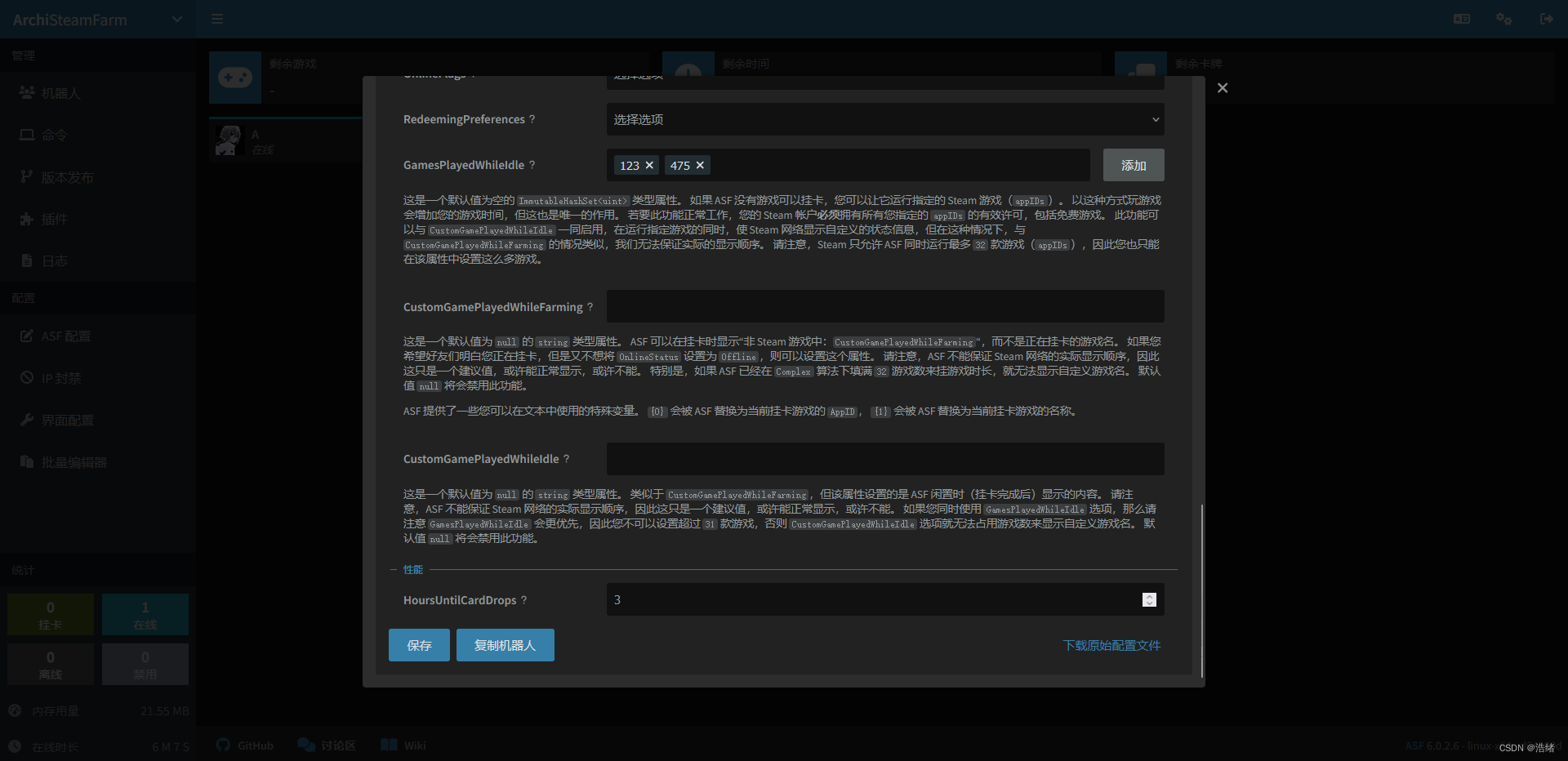Image resolution: width=1568 pixels, height=761 pixels.
Task: Click the 添加 button to add game
Action: (x=1133, y=165)
